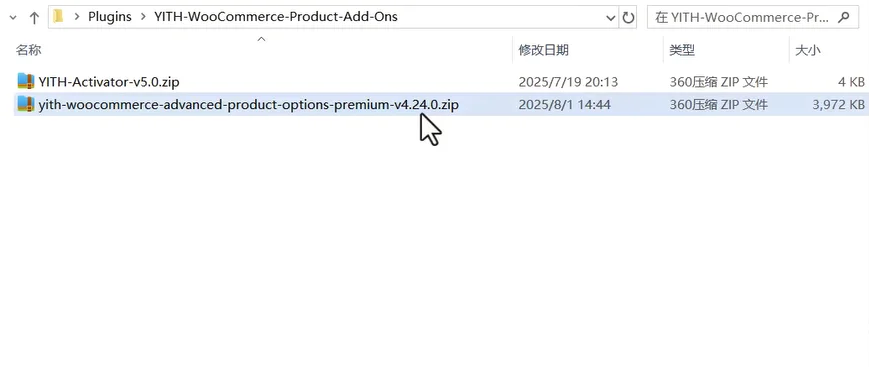Select yith-woocommerce-advanced-product-options-premium-v4.24.0.zip file name
Image resolution: width=869 pixels, height=367 pixels.
coord(249,104)
